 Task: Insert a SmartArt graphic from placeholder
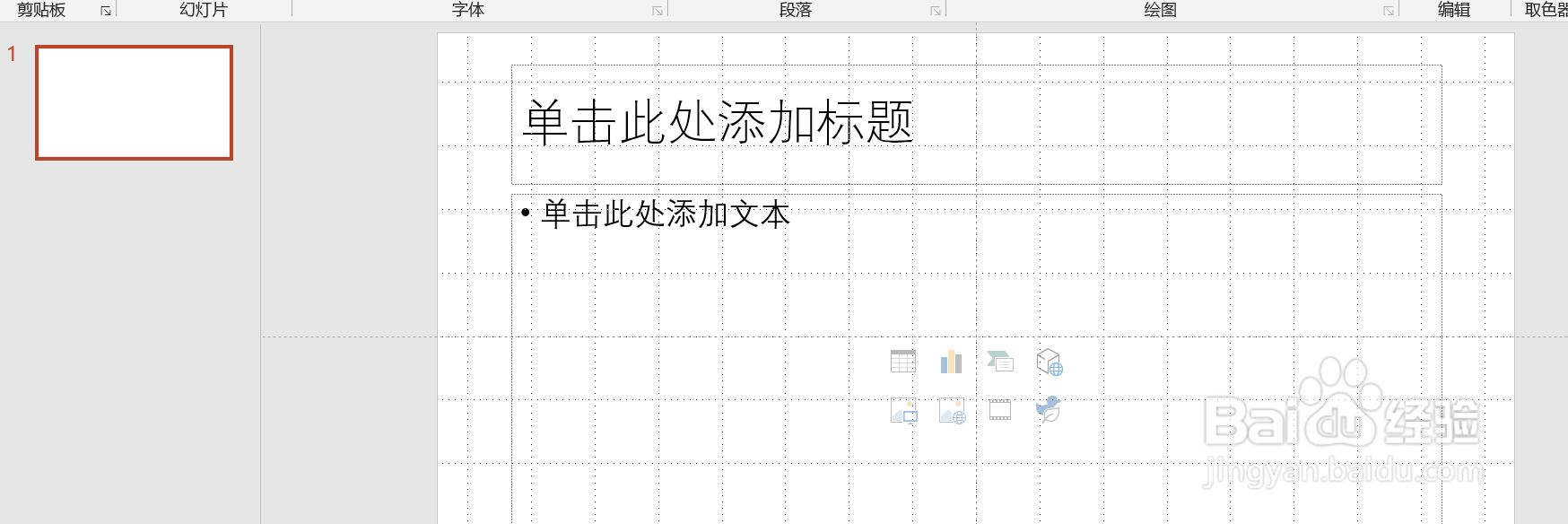click(x=1000, y=362)
